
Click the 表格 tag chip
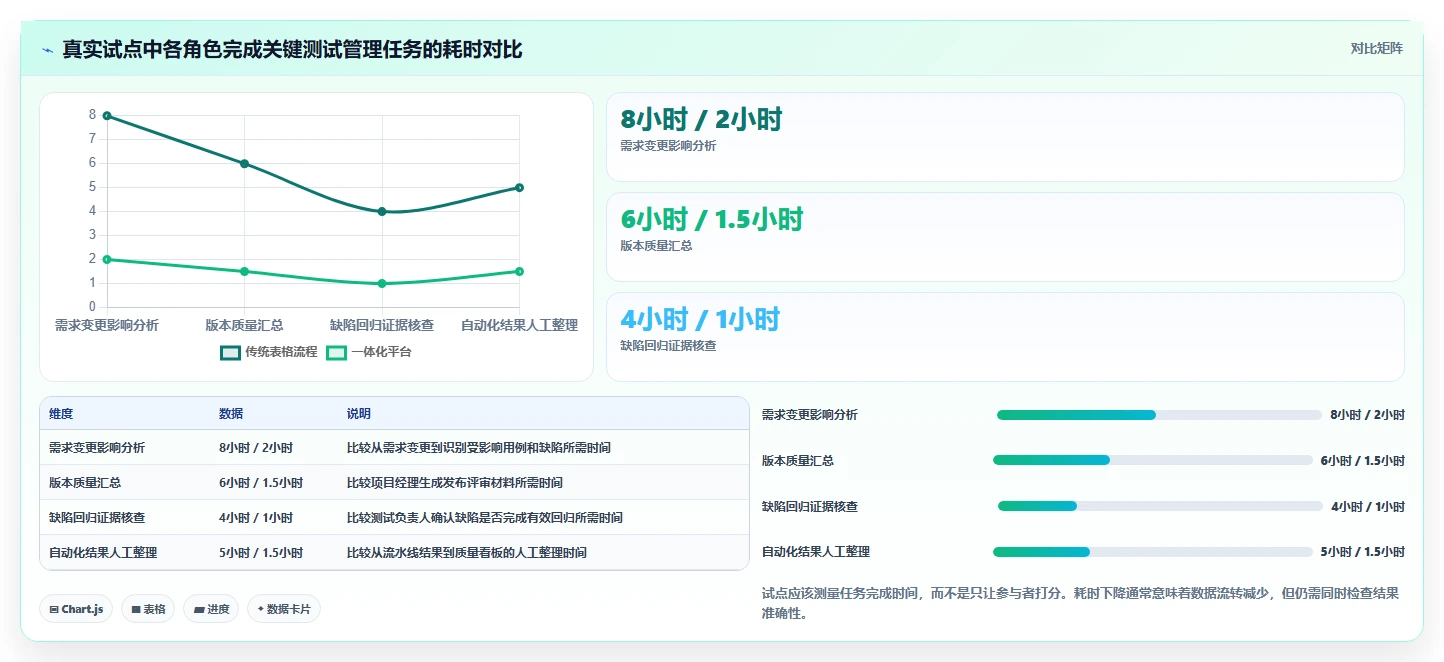[148, 609]
